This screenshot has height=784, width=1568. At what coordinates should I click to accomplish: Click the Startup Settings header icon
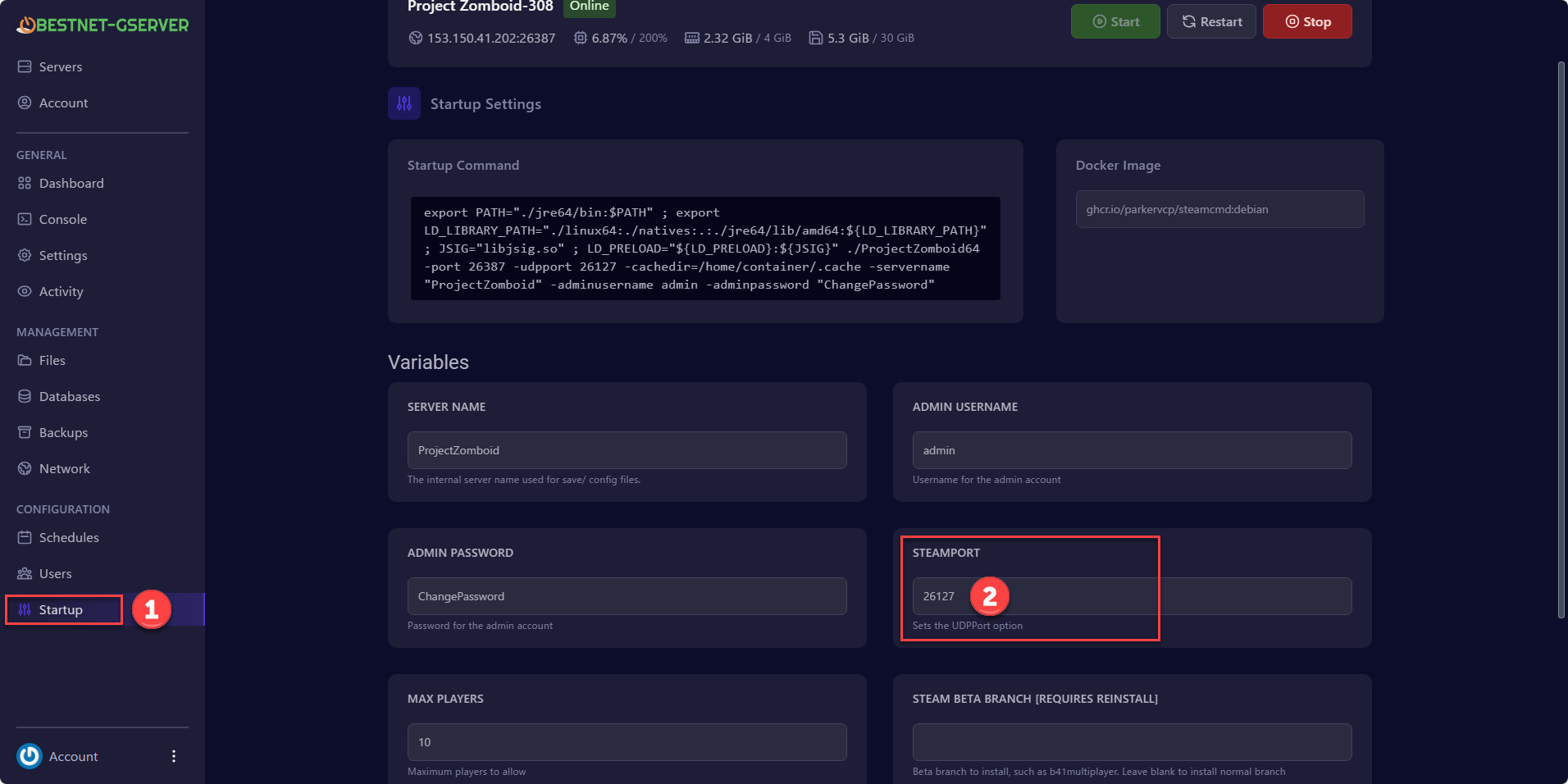point(404,103)
